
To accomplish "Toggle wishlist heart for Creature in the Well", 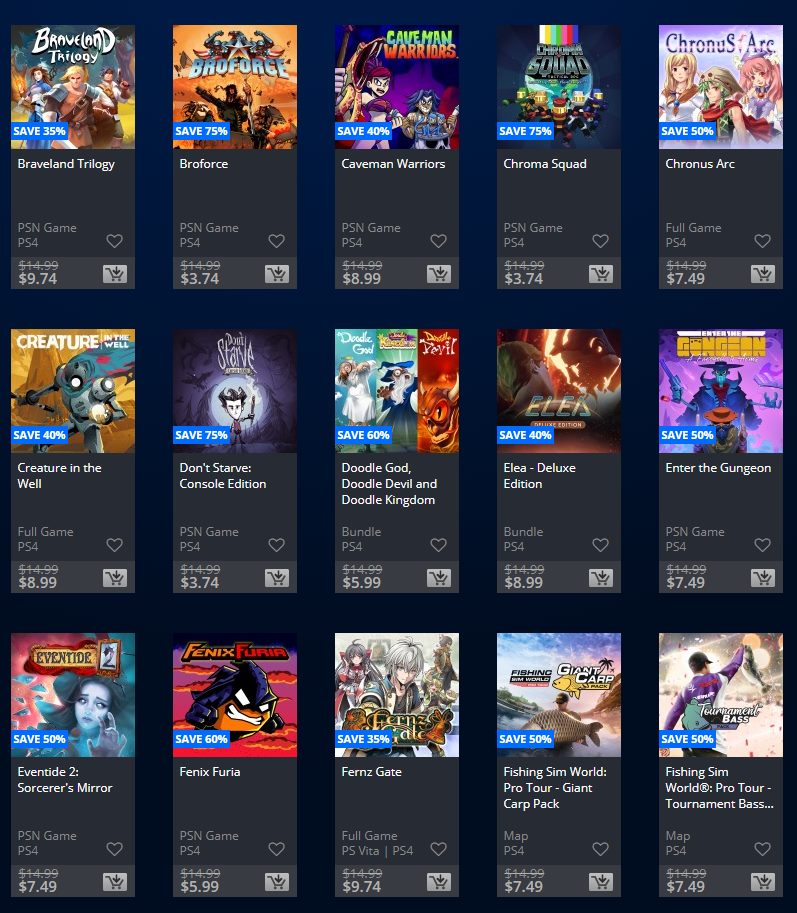I will click(x=115, y=544).
